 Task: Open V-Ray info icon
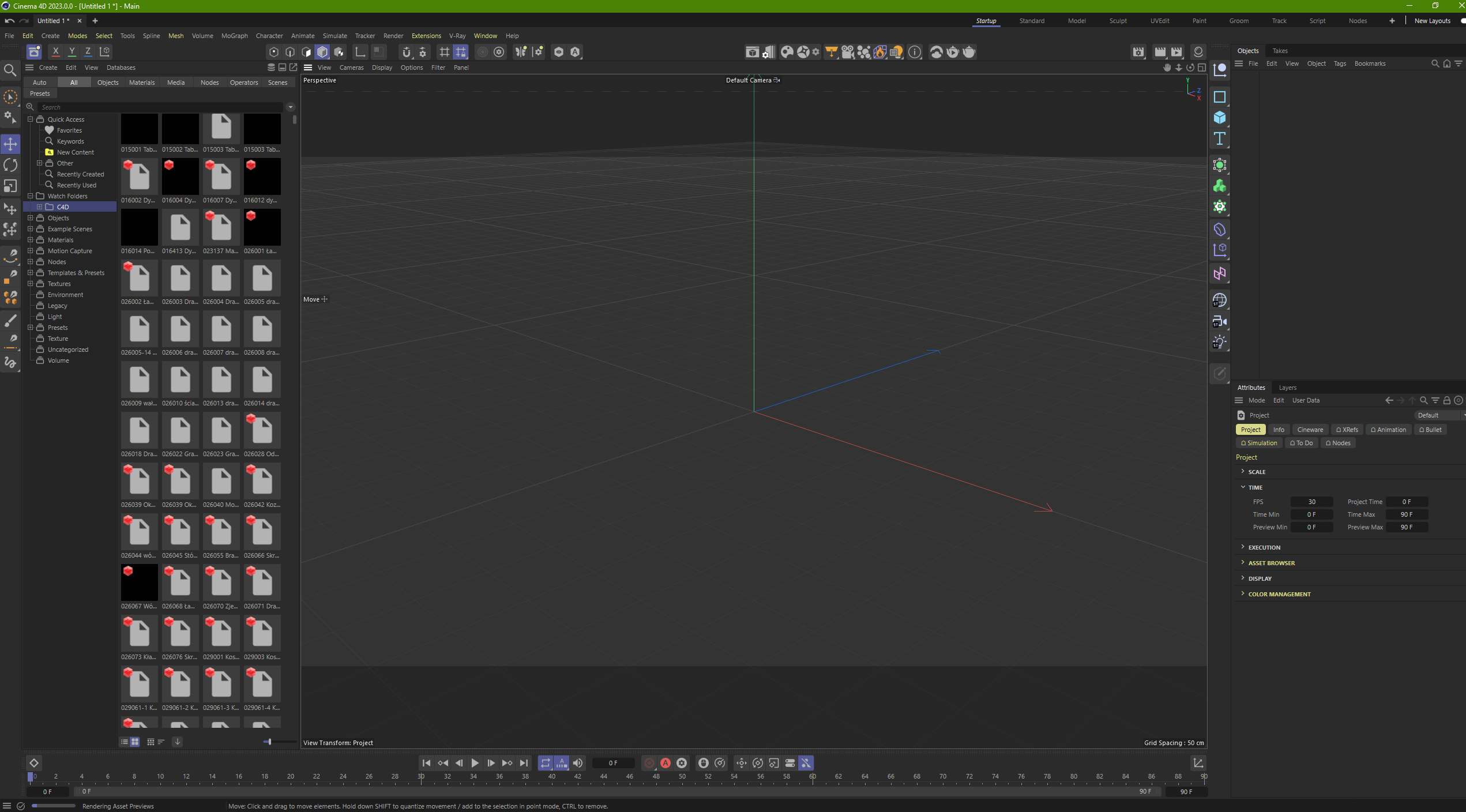click(x=915, y=52)
